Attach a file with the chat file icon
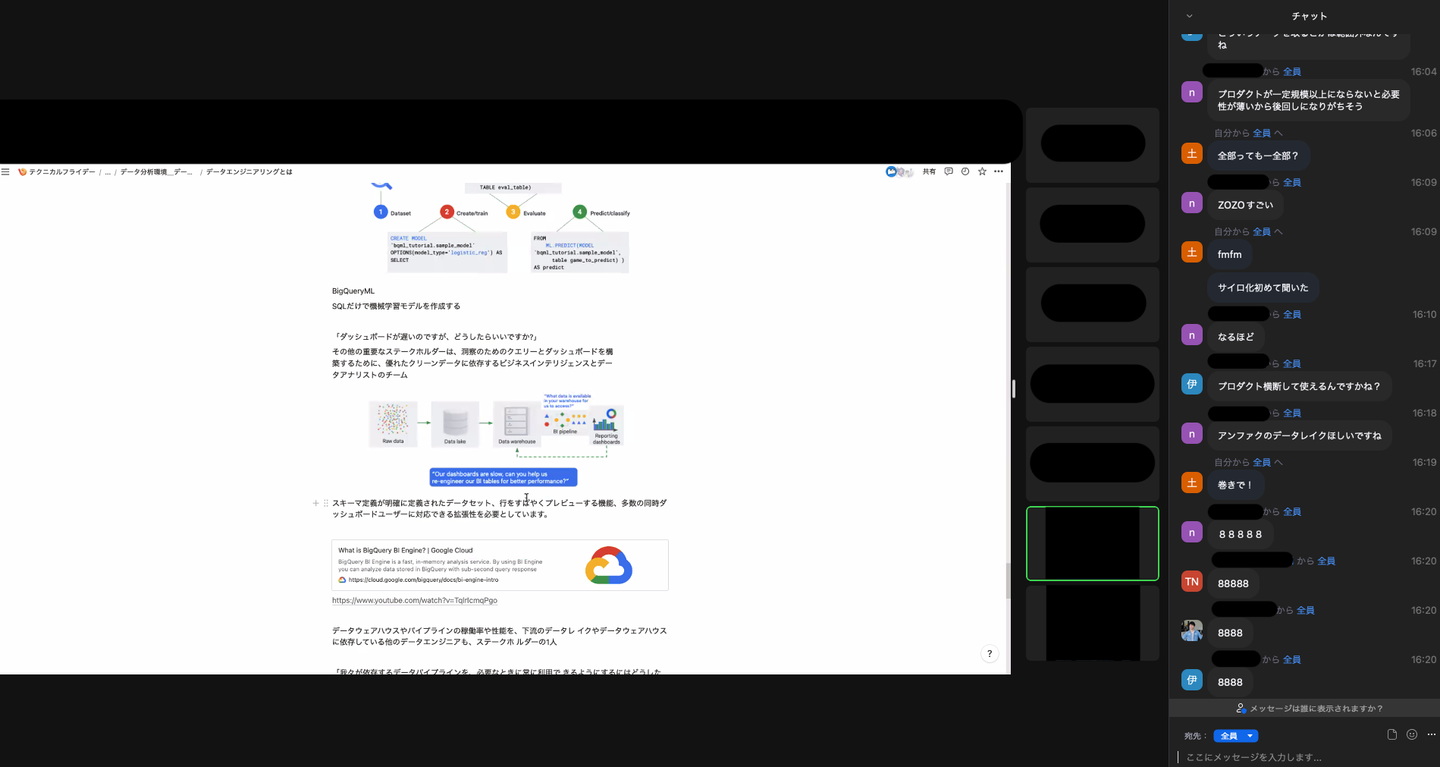 click(x=1392, y=735)
